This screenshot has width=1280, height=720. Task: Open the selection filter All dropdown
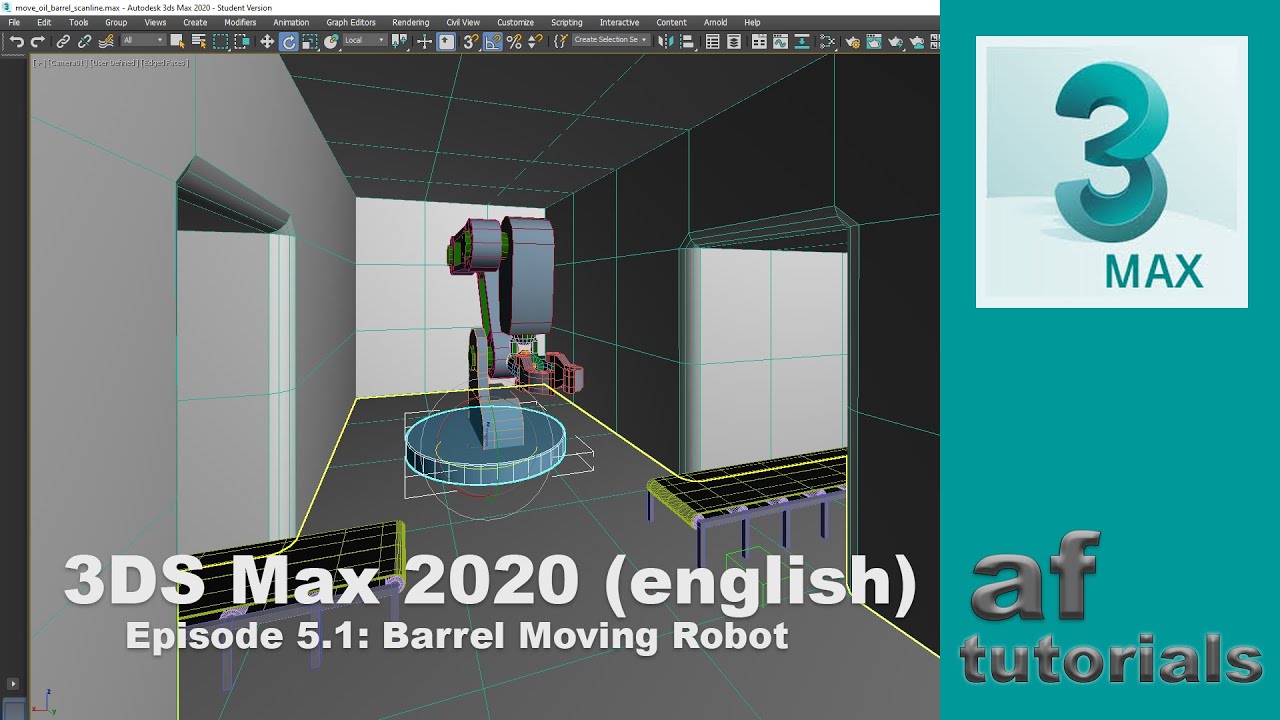pyautogui.click(x=143, y=41)
